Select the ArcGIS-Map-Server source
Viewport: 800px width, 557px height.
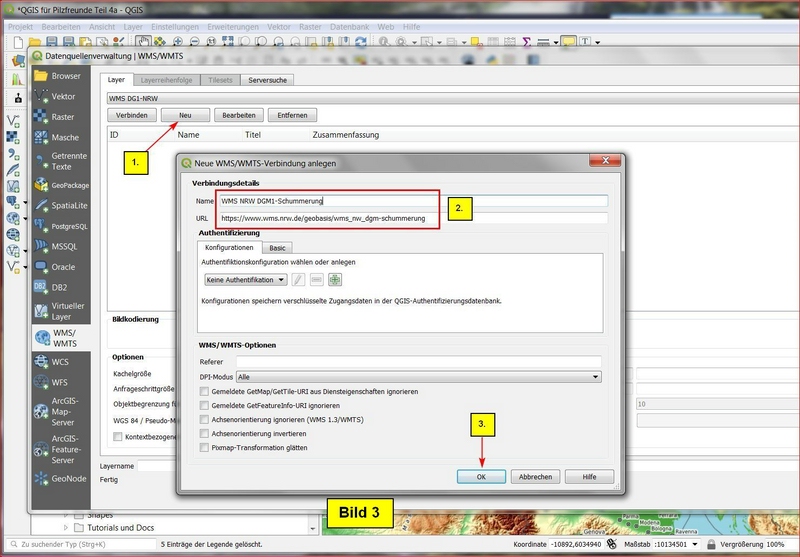pyautogui.click(x=61, y=412)
